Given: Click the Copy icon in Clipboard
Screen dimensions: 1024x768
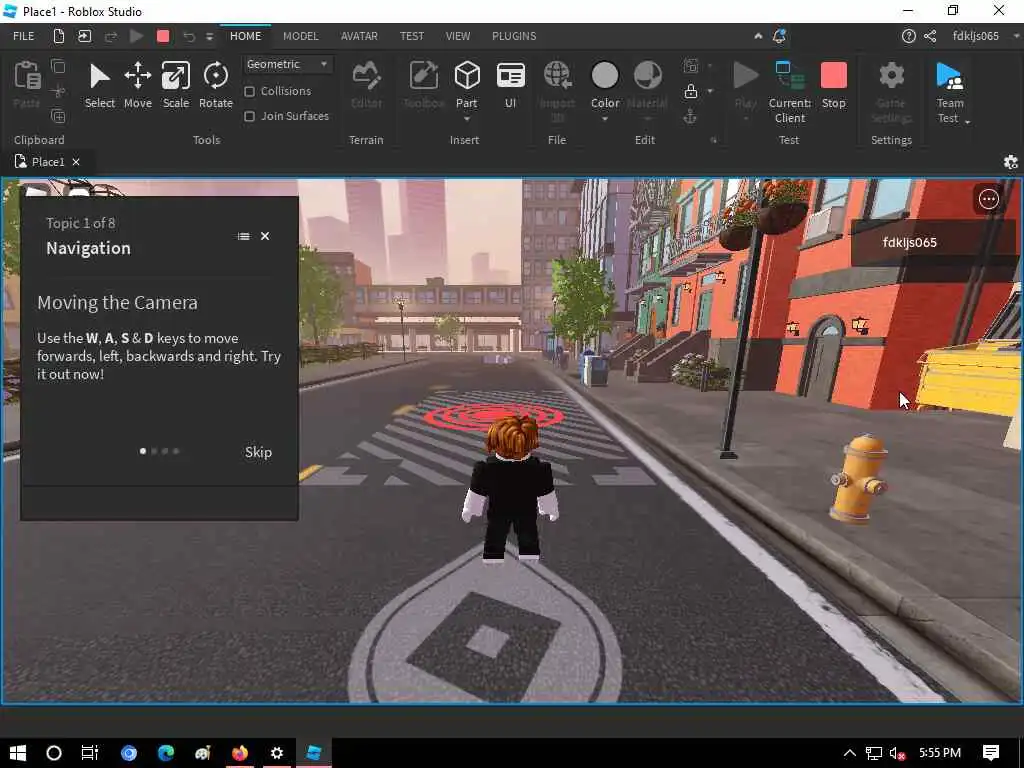Looking at the screenshot, I should click(58, 66).
